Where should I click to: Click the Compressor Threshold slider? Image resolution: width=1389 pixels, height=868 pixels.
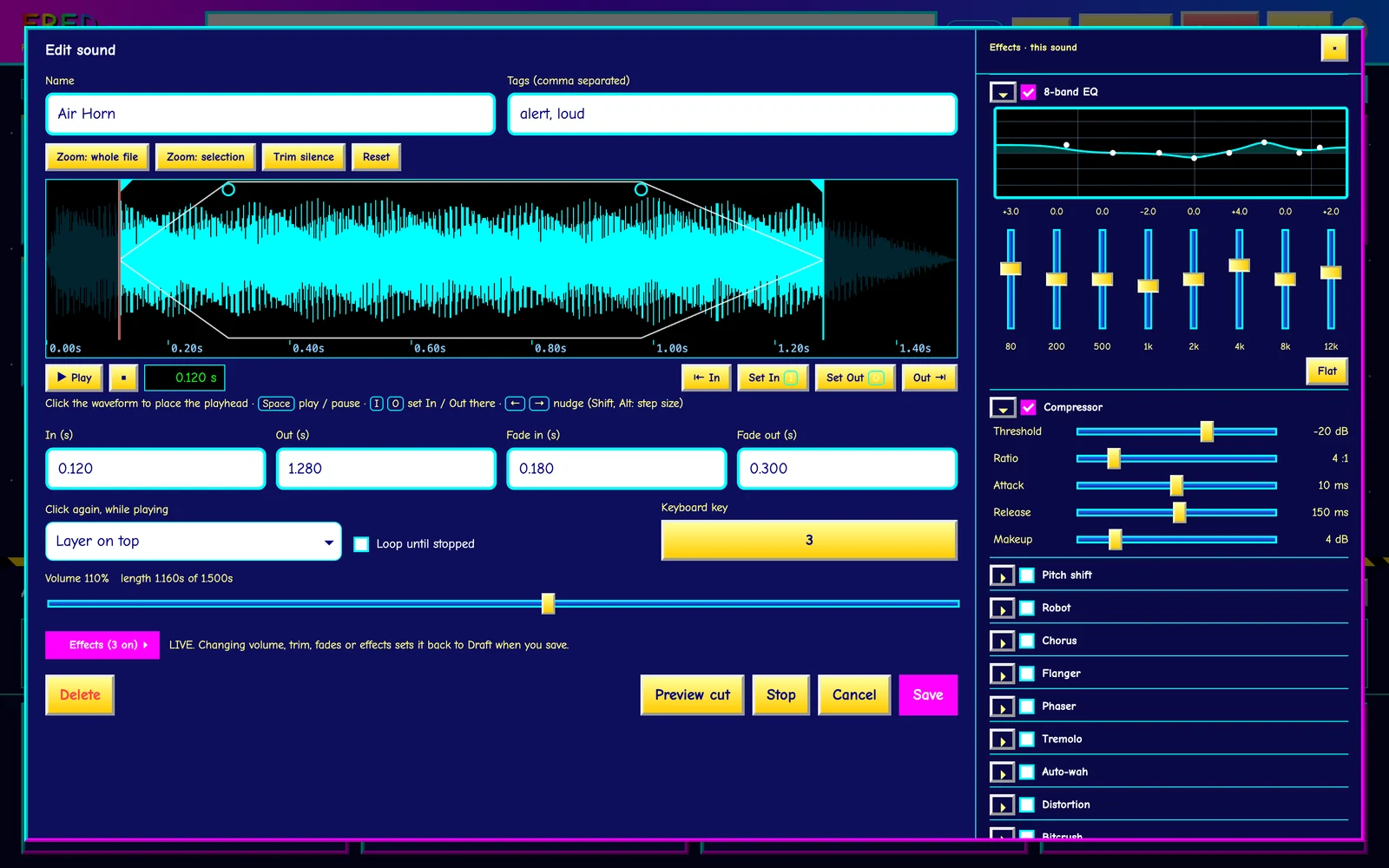coord(1176,431)
